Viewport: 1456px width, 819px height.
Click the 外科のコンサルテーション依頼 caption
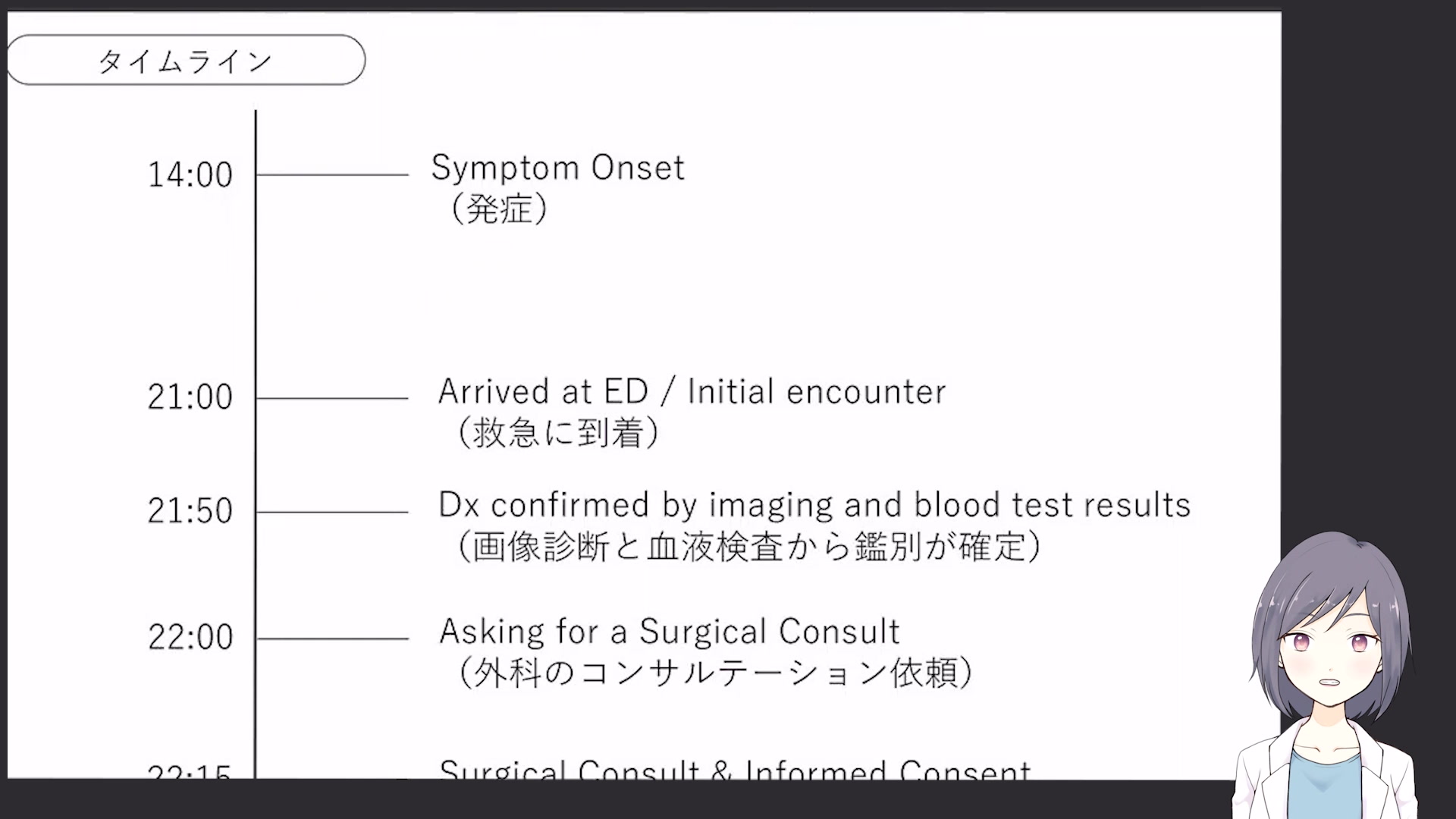[714, 673]
